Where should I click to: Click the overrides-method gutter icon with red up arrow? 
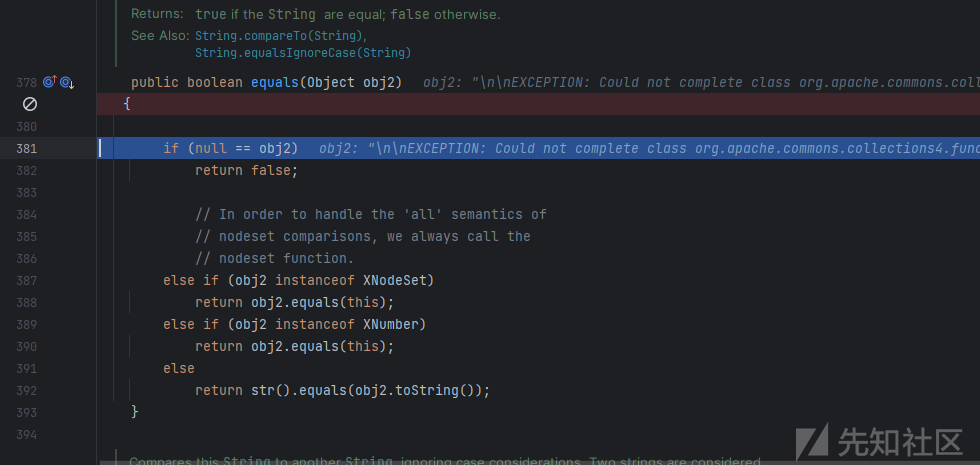[x=50, y=82]
